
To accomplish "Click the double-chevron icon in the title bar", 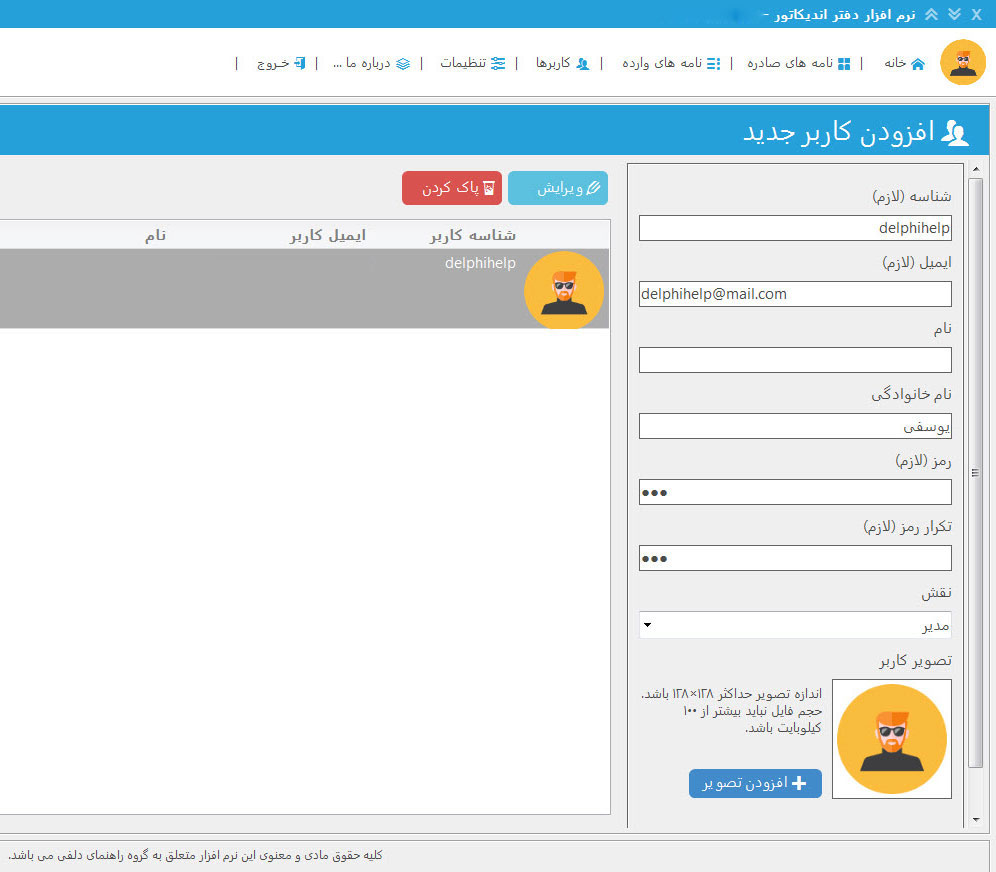I will (x=953, y=14).
